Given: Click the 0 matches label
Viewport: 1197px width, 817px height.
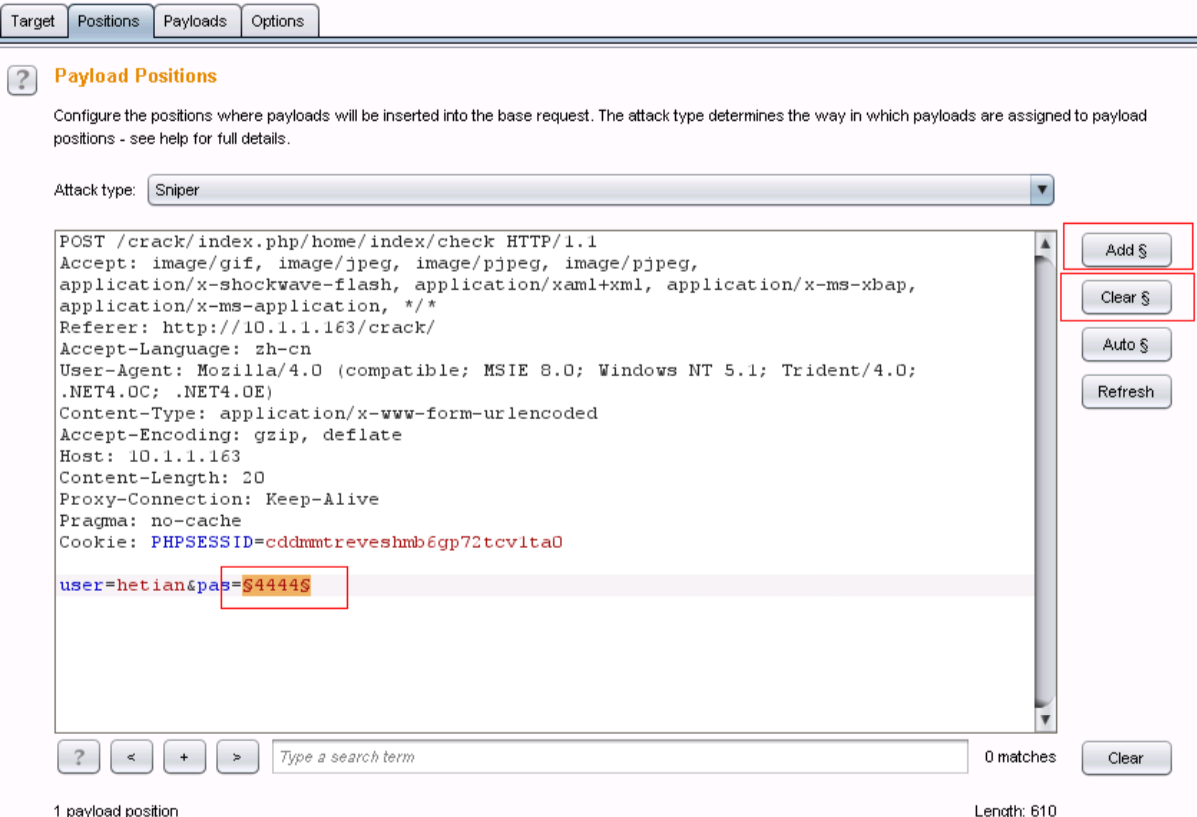Looking at the screenshot, I should click(1021, 757).
